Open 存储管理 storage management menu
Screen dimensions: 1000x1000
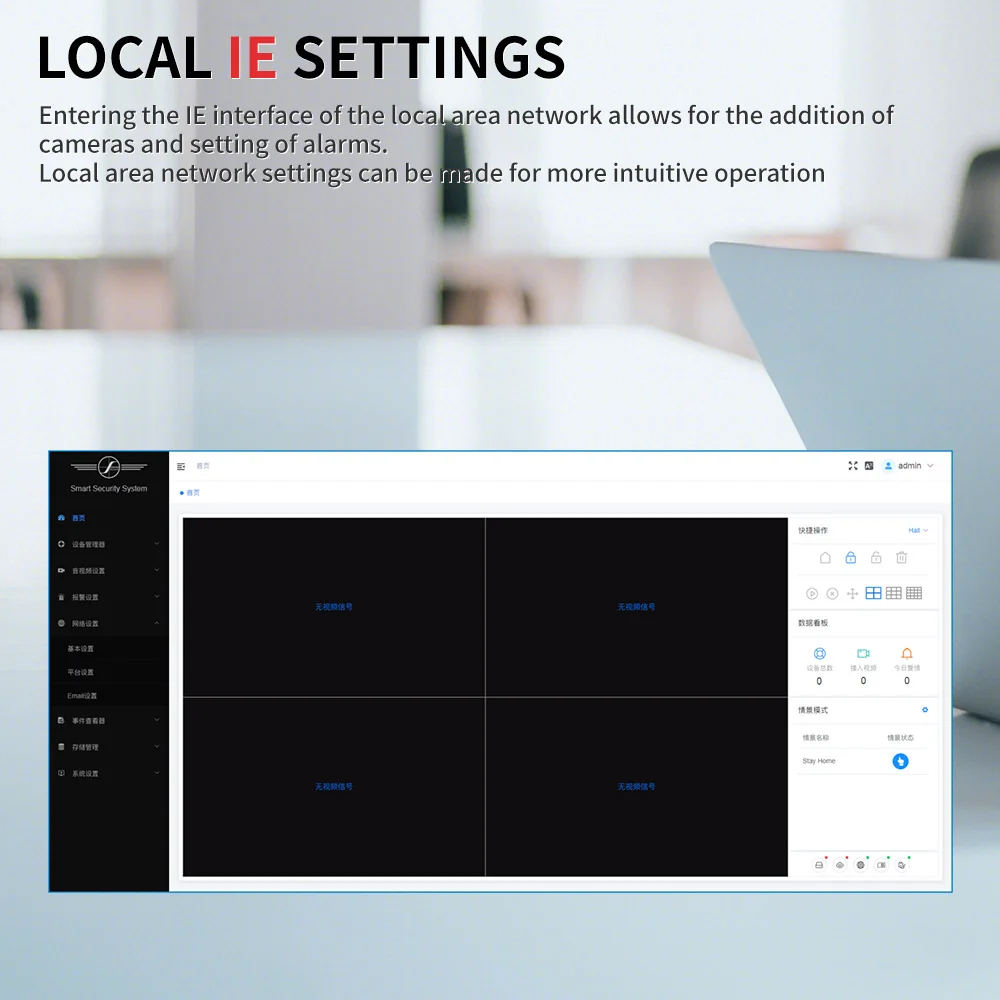[108, 747]
